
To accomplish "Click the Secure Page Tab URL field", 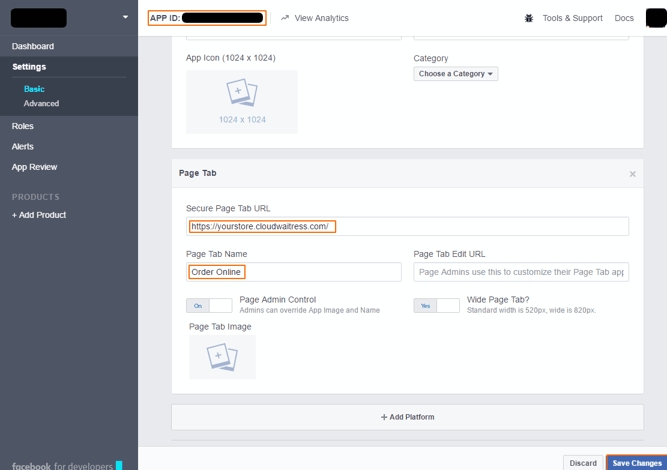I will point(407,226).
